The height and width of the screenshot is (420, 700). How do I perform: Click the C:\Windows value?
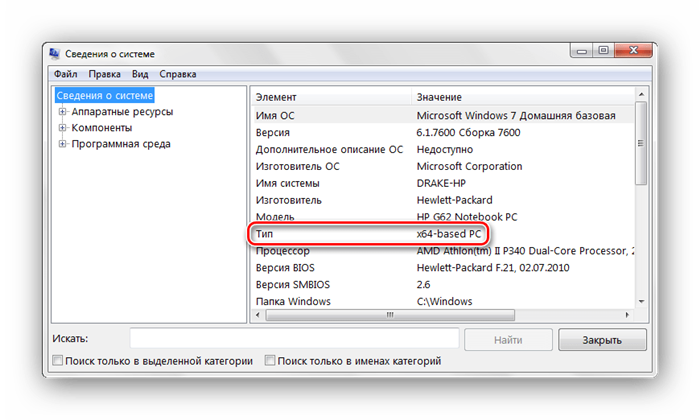pyautogui.click(x=444, y=302)
